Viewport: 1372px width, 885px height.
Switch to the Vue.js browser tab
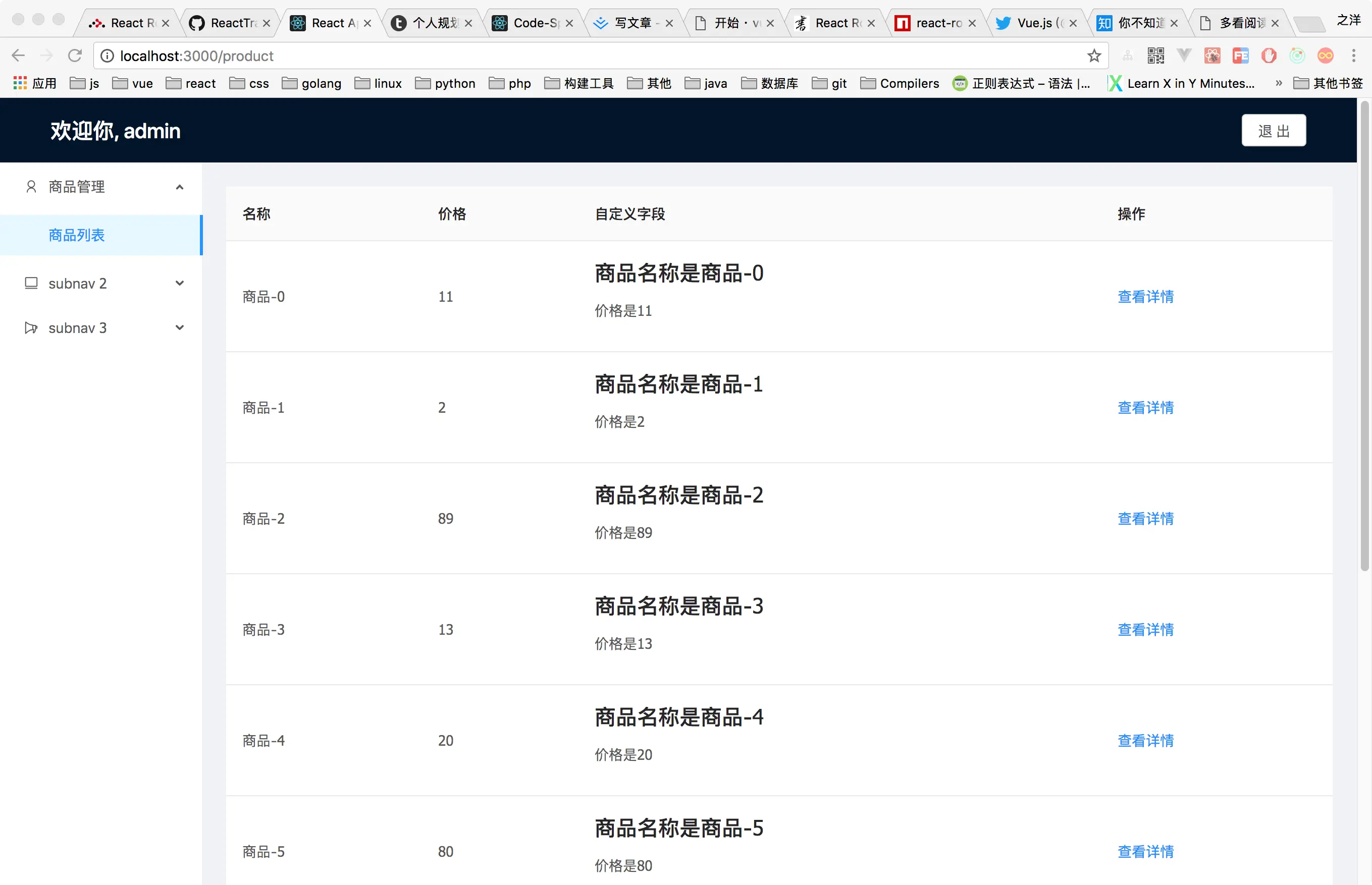pos(1033,23)
